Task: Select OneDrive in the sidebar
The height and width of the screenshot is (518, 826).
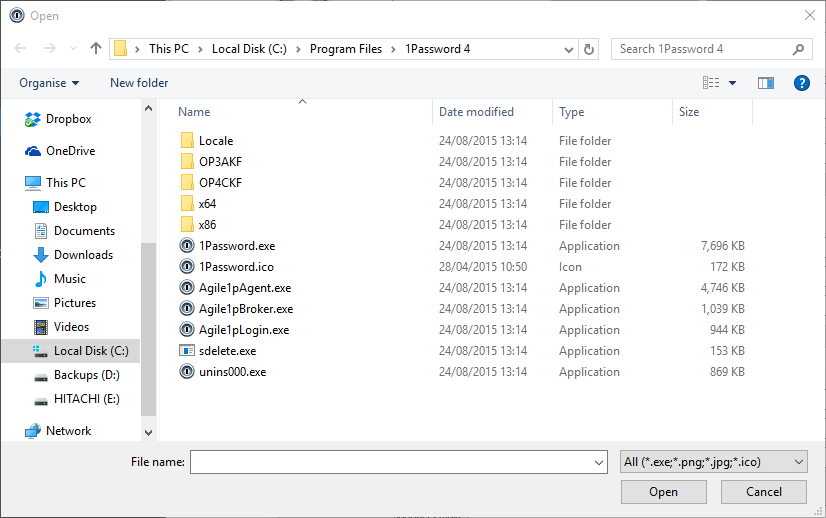Action: [x=70, y=151]
